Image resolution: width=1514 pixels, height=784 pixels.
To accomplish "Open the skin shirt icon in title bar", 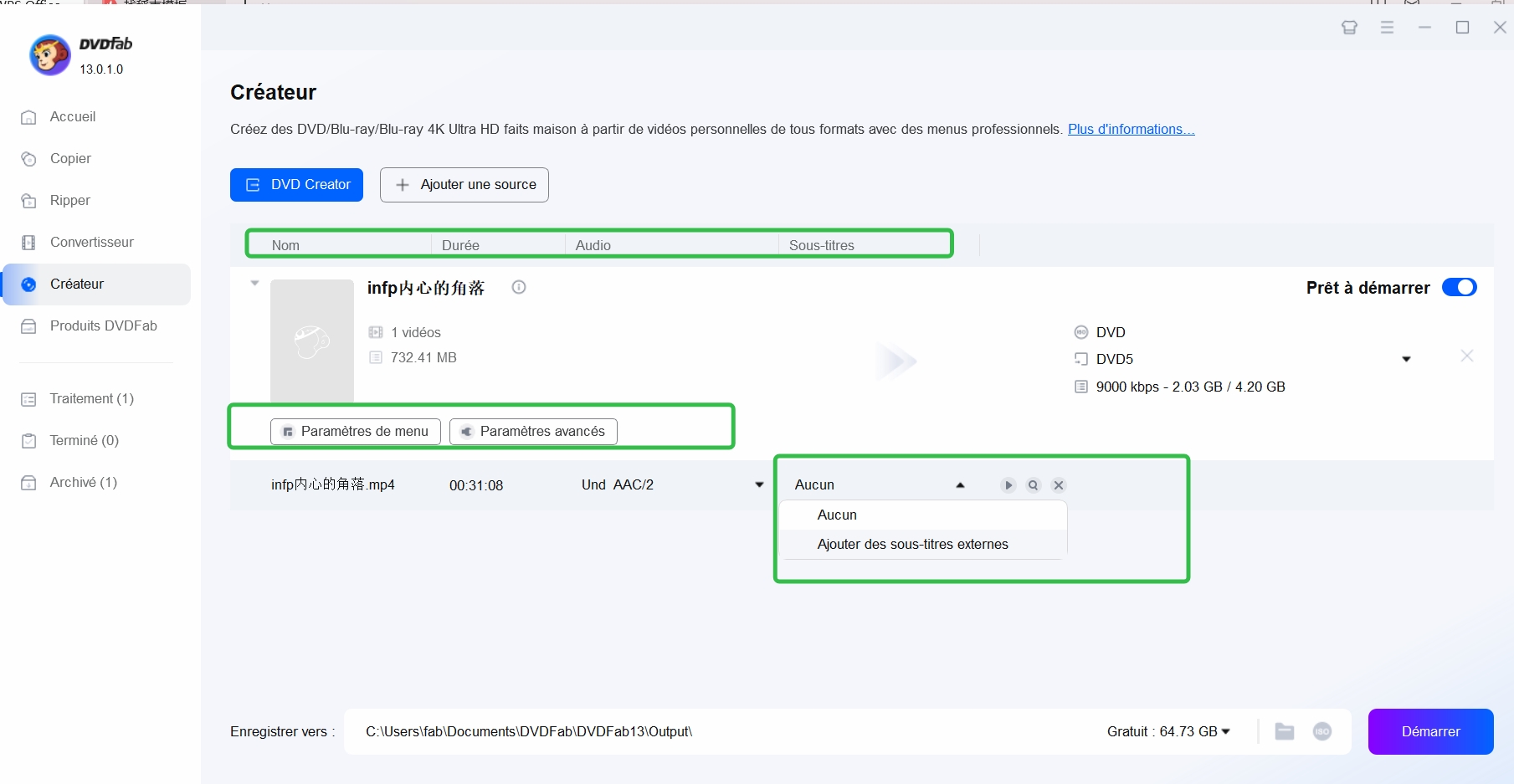I will click(1349, 28).
